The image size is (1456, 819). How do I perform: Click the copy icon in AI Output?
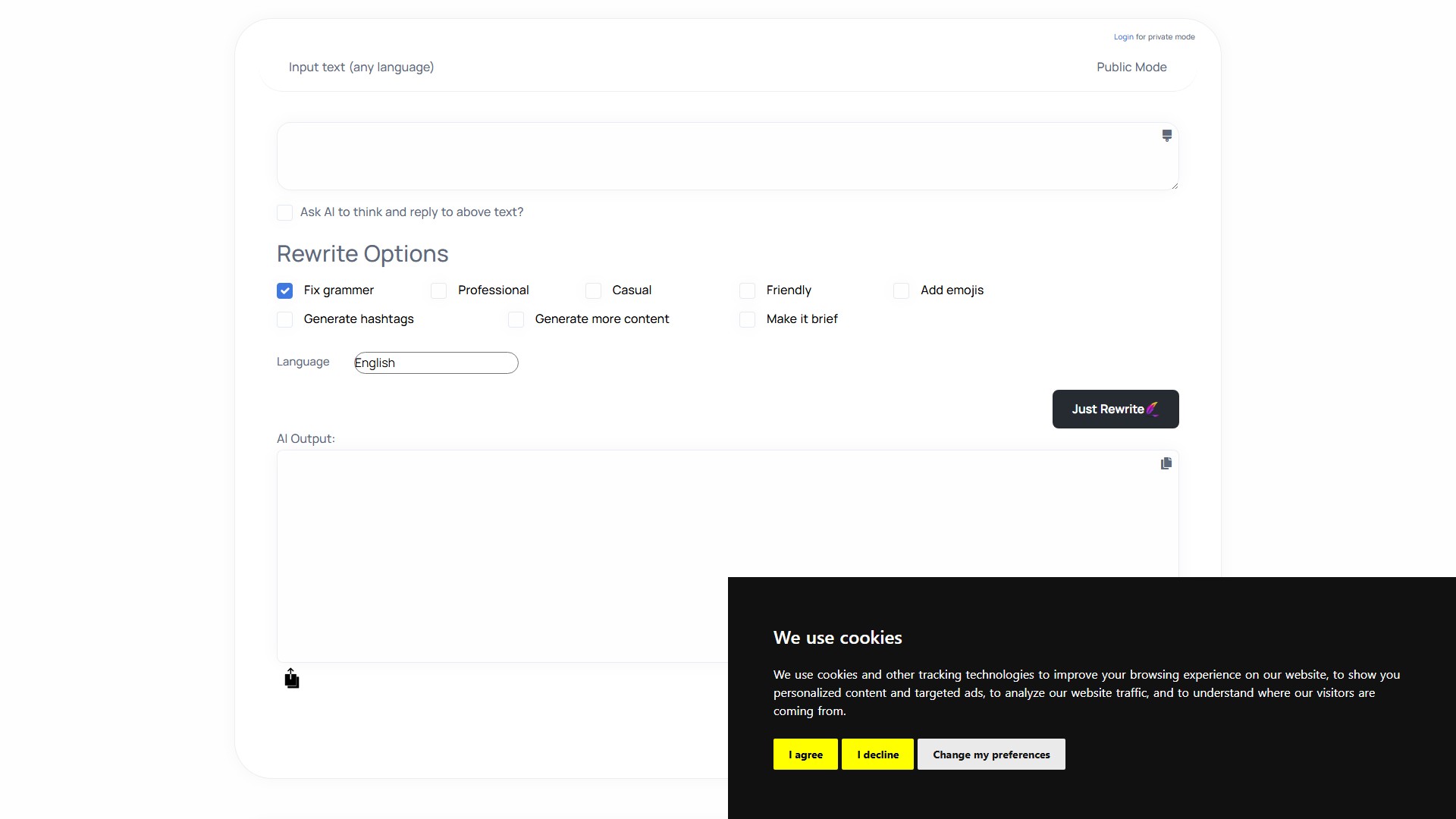tap(1166, 463)
